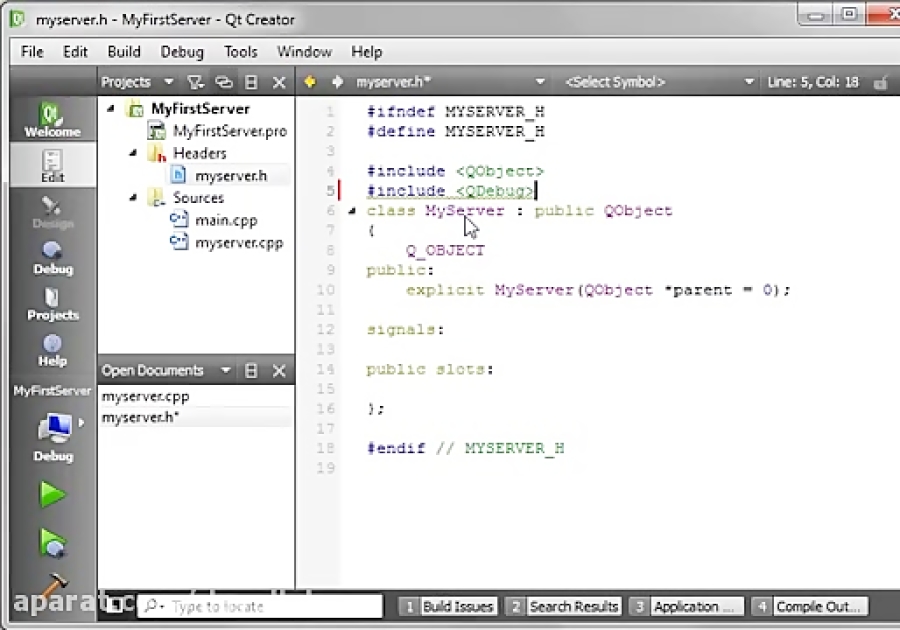This screenshot has height=630, width=900.
Task: Click the #define MYSERVER_H line
Action: click(x=456, y=131)
